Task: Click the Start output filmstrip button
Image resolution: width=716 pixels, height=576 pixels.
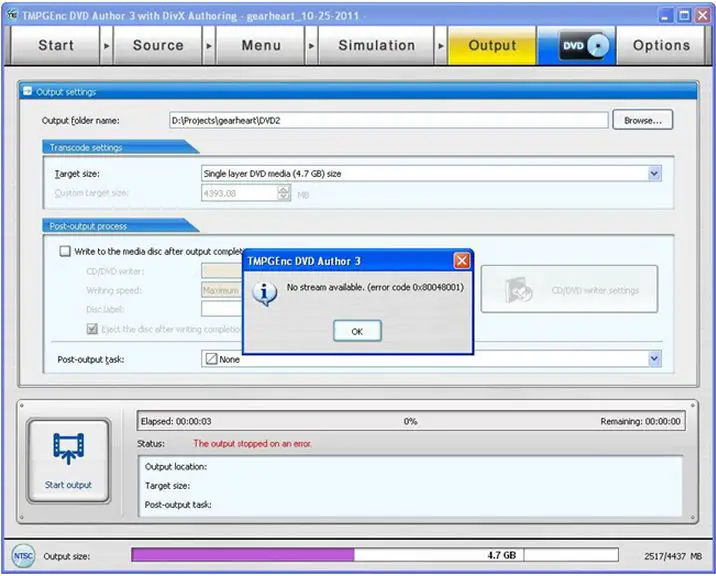Action: point(68,457)
